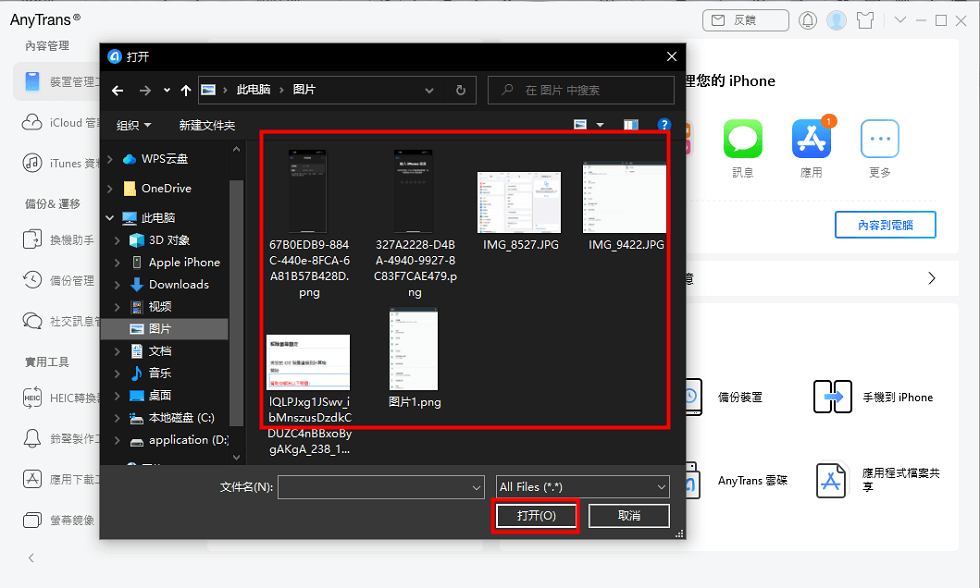Click the 取消 button
The width and height of the screenshot is (980, 588).
629,516
